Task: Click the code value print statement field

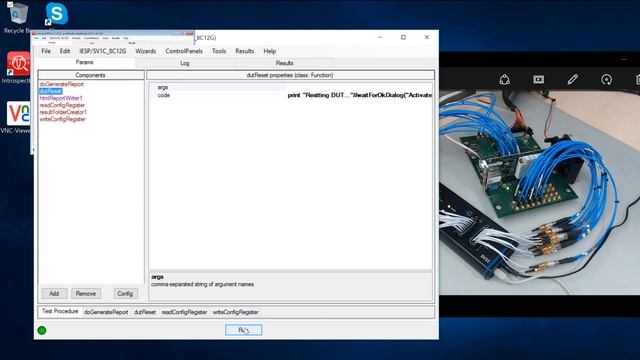Action: click(x=359, y=95)
